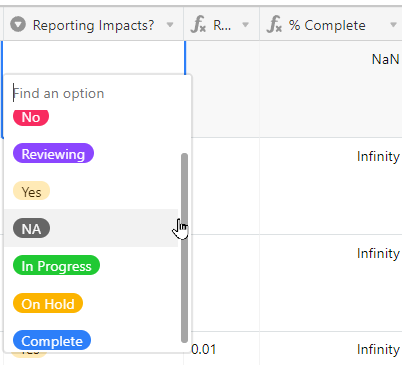Click the formula icon beside % Complete
The width and height of the screenshot is (402, 365).
pyautogui.click(x=274, y=25)
